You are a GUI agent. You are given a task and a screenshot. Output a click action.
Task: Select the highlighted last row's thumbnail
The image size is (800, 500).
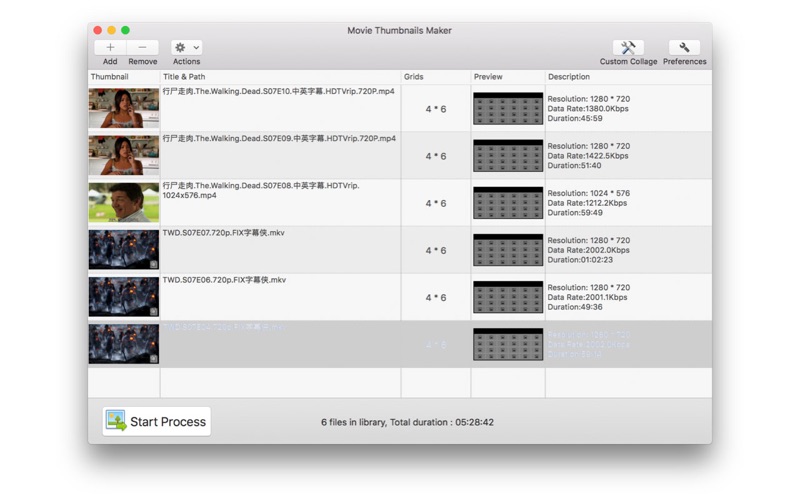point(124,343)
